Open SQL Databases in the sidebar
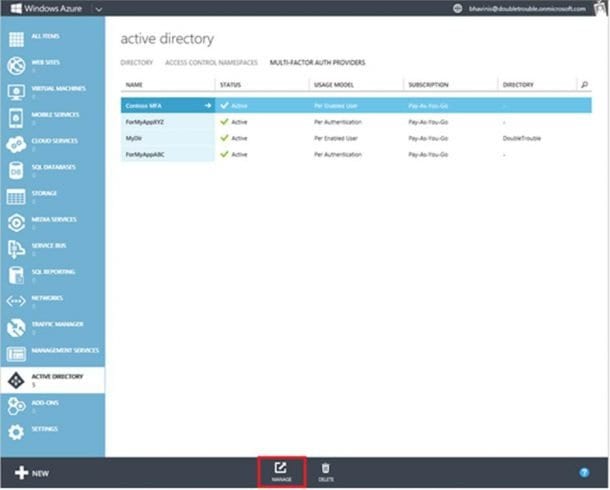 [17, 171]
